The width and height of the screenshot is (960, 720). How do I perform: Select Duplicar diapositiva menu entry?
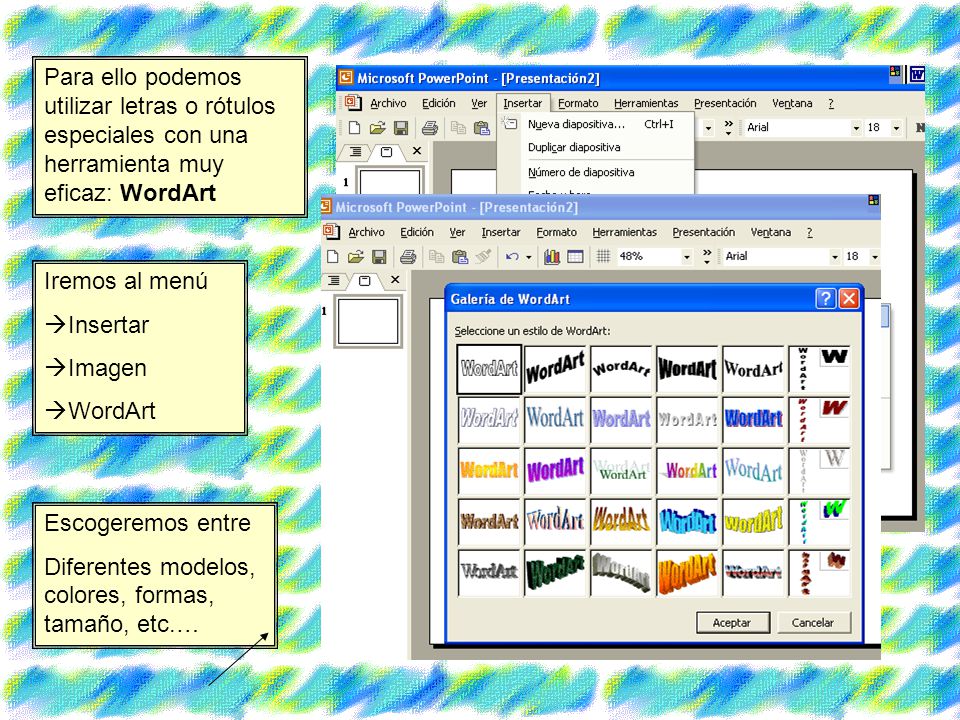click(596, 148)
